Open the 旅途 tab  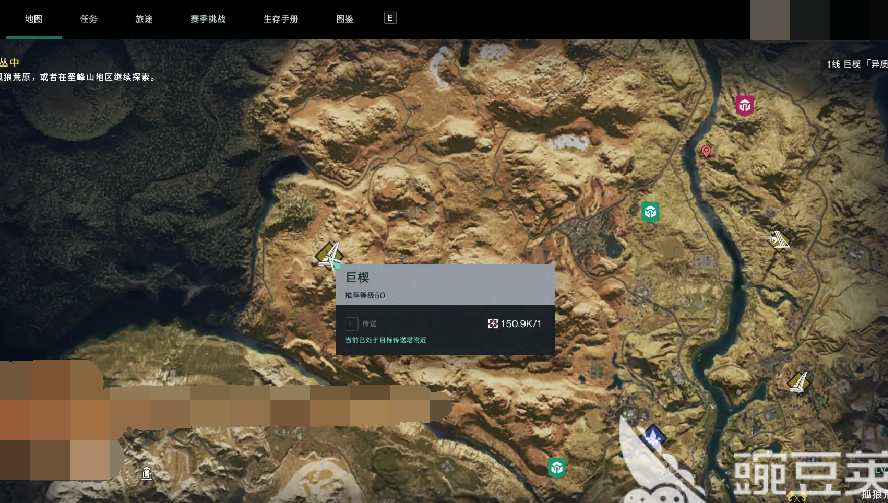click(x=144, y=19)
